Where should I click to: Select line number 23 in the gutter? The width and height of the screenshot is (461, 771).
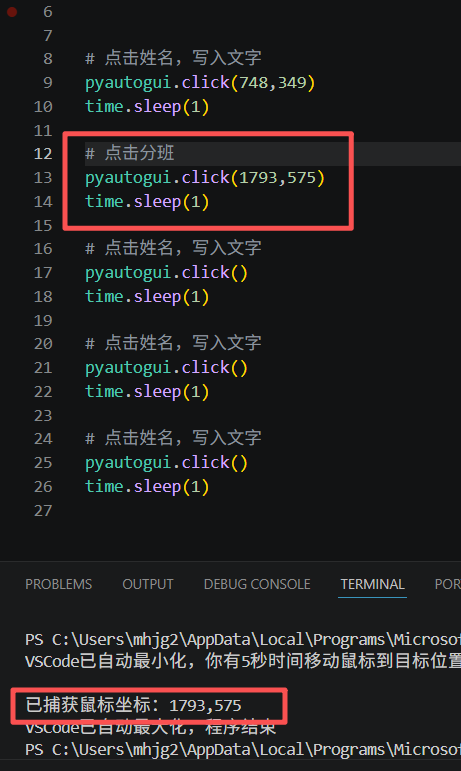(x=43, y=416)
